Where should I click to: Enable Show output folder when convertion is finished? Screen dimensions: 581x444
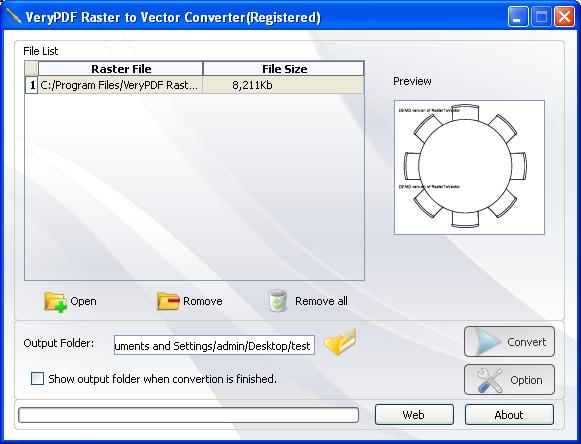[37, 379]
